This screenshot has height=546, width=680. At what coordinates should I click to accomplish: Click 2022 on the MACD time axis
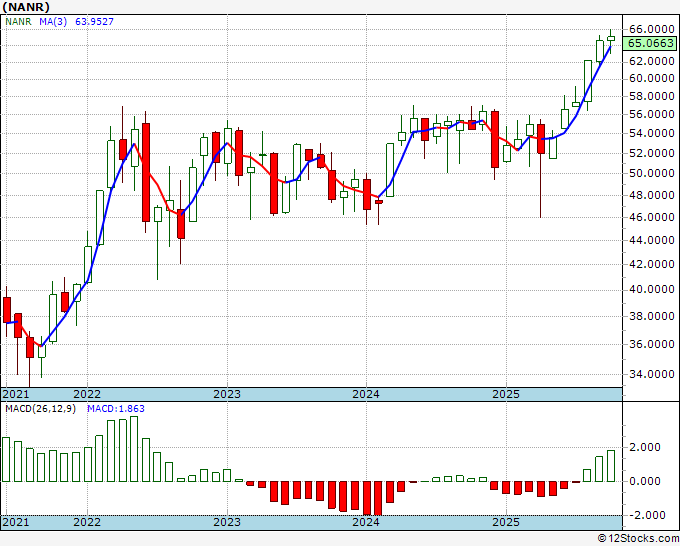pyautogui.click(x=87, y=522)
